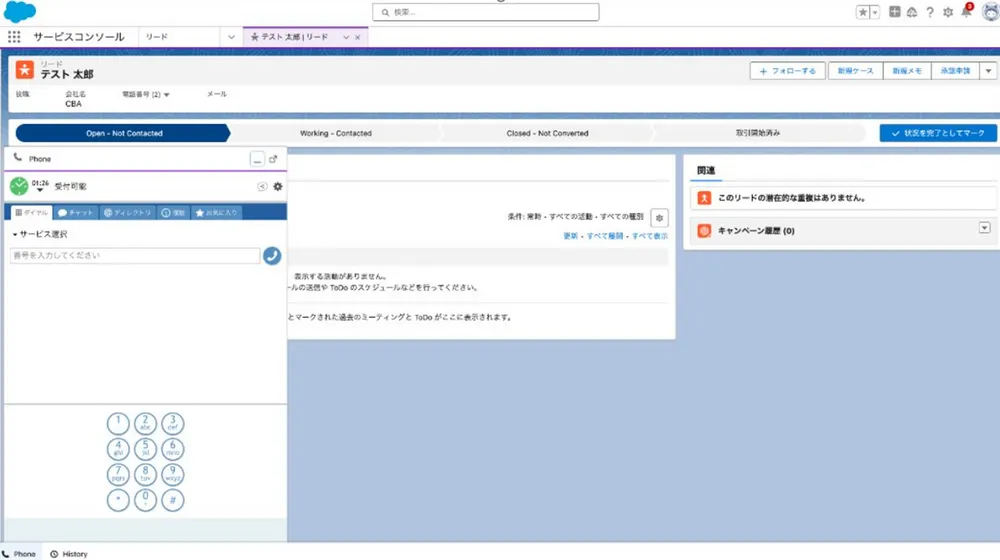Screen dimensions: 1000x560
Task: Click the フォローする button
Action: point(788,71)
